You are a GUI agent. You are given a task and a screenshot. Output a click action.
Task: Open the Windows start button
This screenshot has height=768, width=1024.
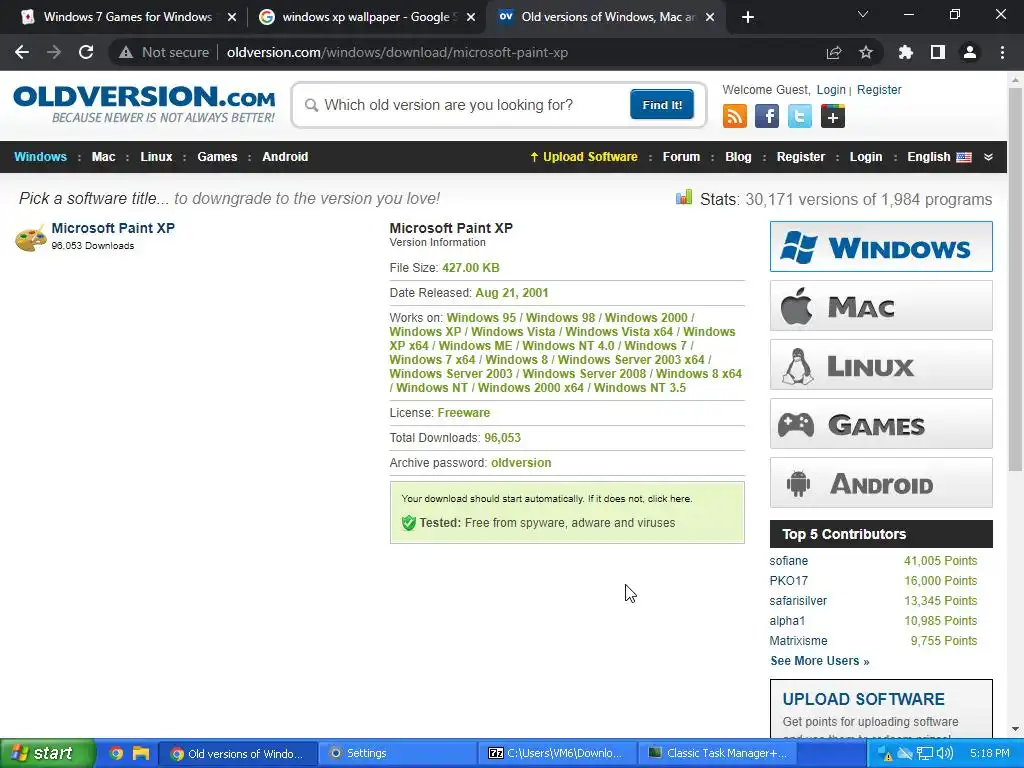pyautogui.click(x=47, y=753)
